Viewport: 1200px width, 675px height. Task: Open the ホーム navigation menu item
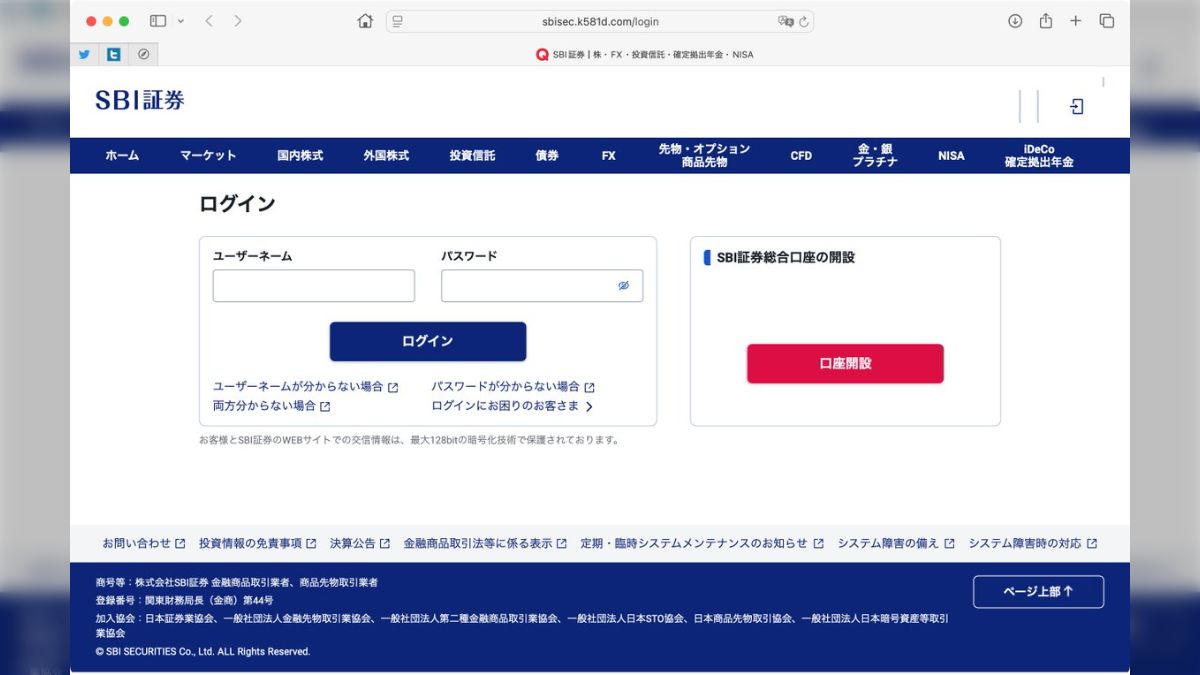(x=122, y=156)
